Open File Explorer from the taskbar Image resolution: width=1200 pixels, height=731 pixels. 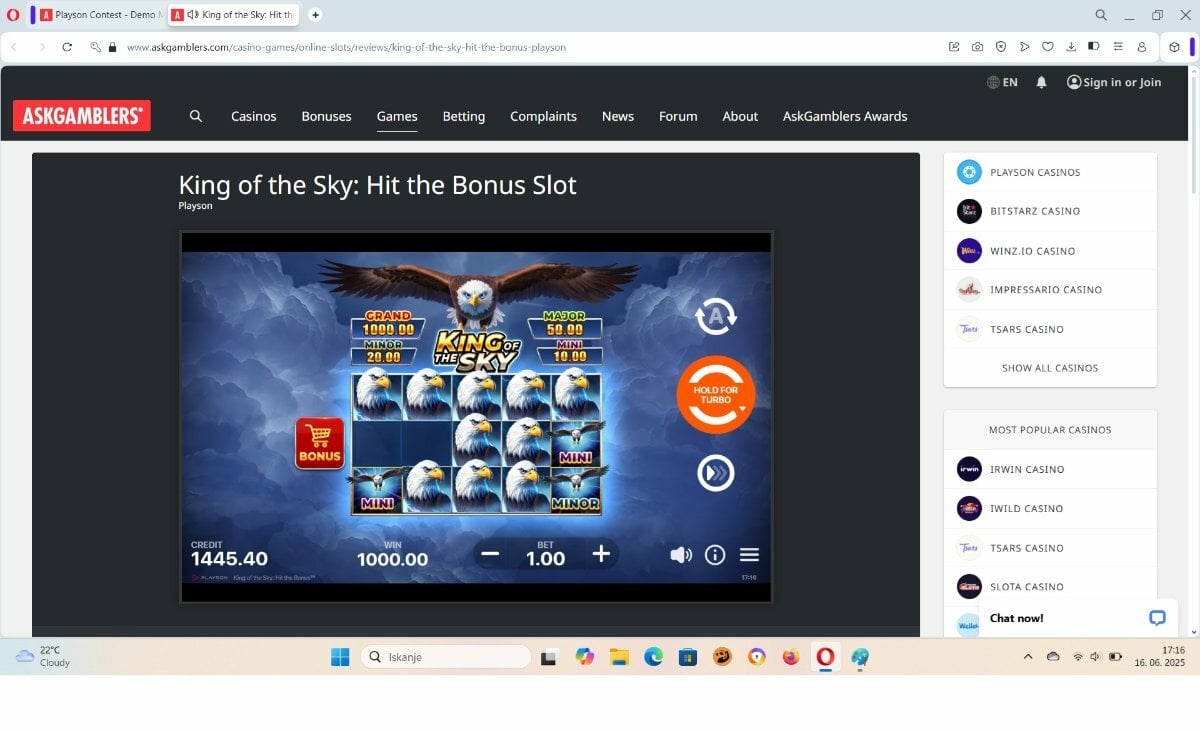coord(619,657)
